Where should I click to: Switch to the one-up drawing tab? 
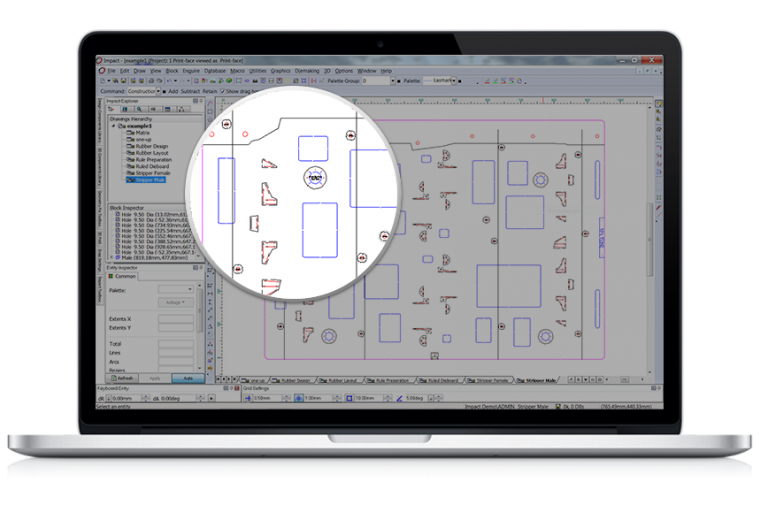254,380
